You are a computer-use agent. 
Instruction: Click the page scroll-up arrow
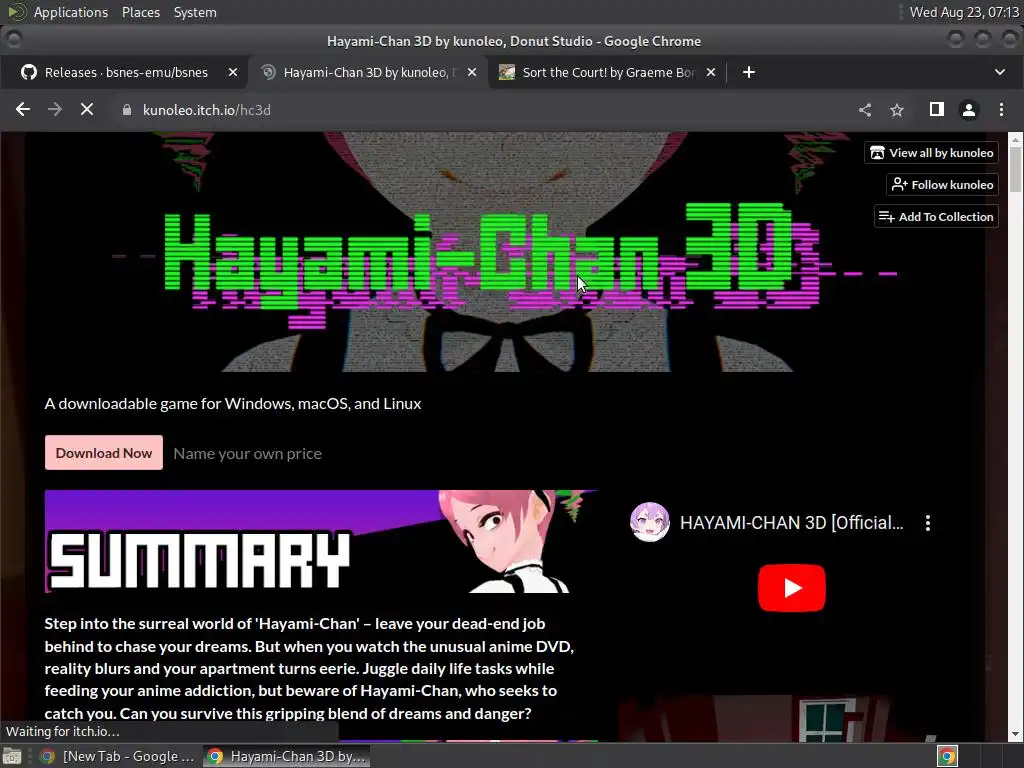pos(1016,140)
